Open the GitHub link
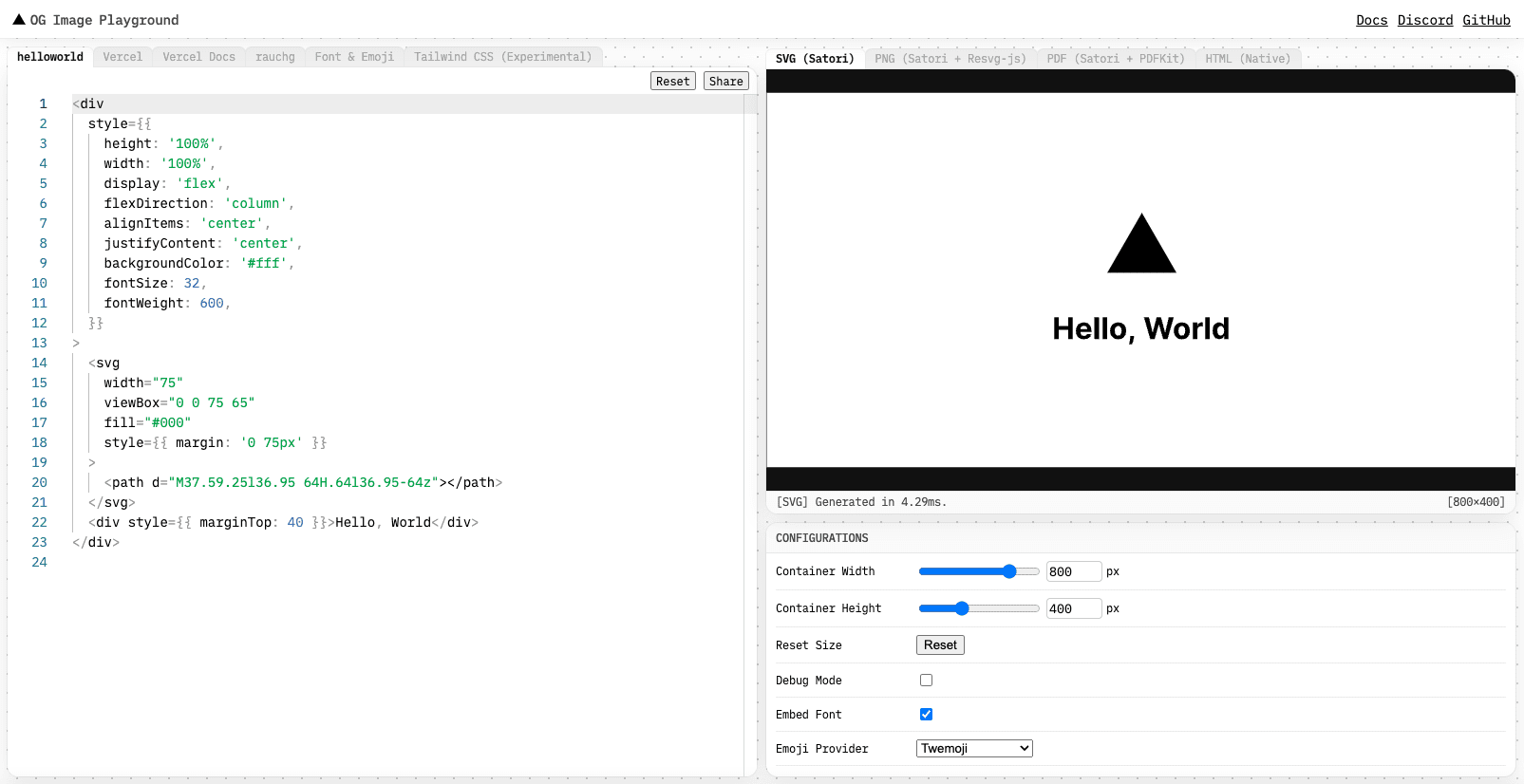1524x784 pixels. 1486,20
